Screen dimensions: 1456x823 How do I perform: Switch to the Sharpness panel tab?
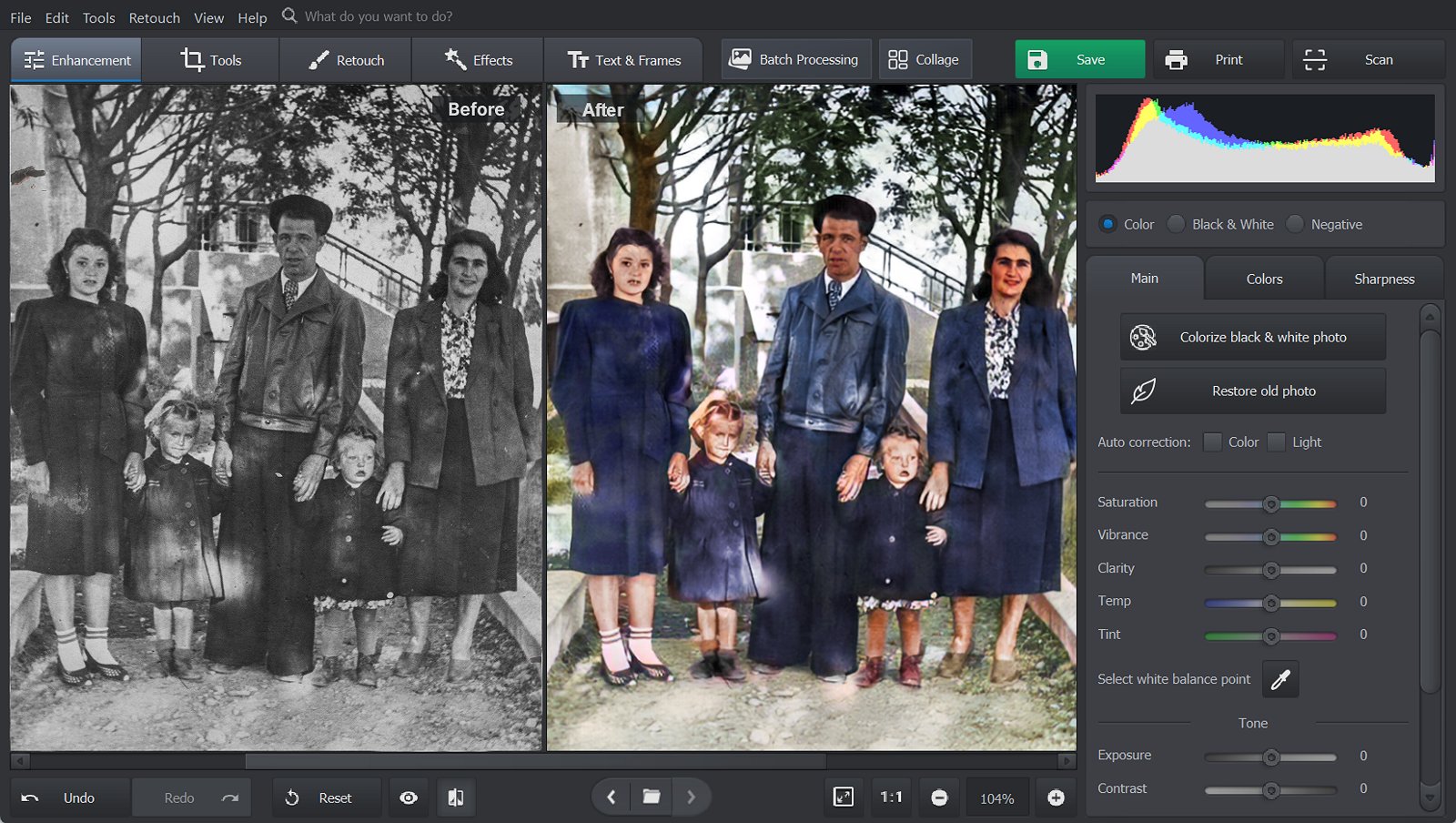[1384, 279]
